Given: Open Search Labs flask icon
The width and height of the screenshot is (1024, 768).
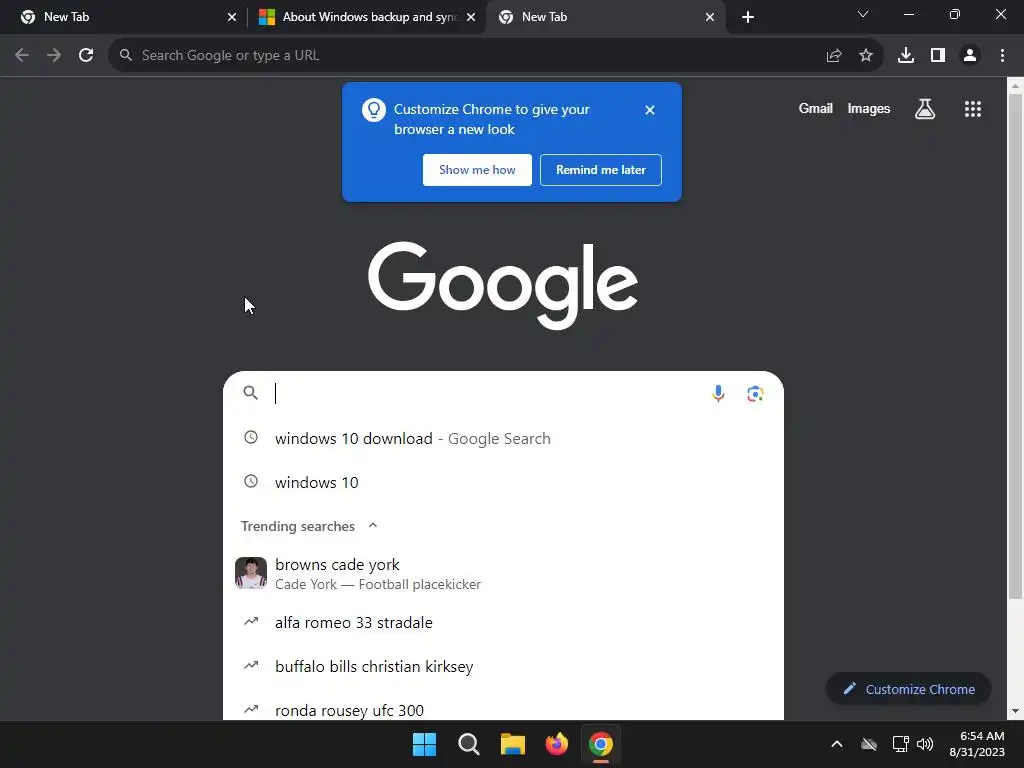Looking at the screenshot, I should pyautogui.click(x=925, y=109).
